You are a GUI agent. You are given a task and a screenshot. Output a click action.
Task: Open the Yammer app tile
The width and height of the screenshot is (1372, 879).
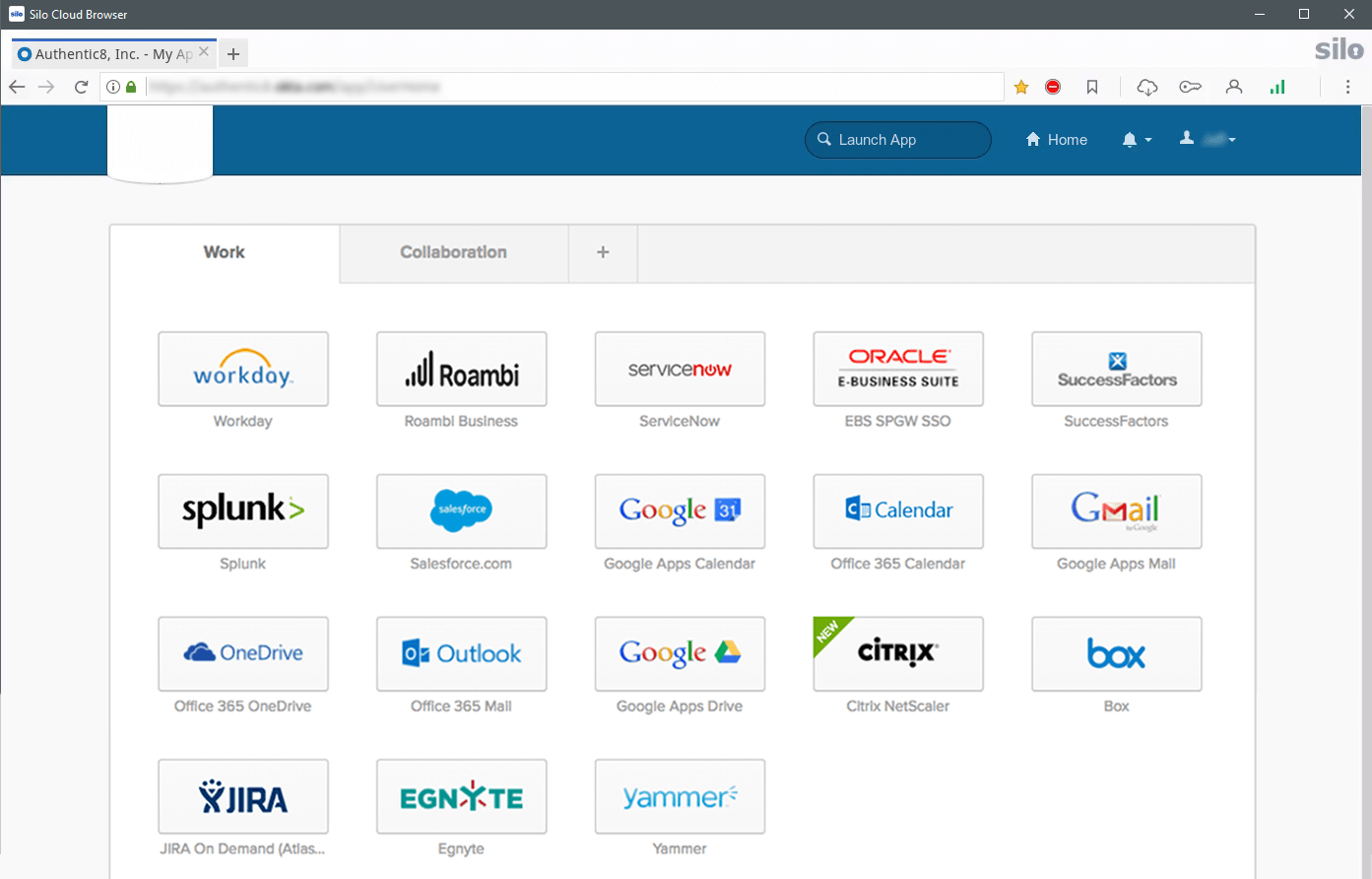[680, 796]
